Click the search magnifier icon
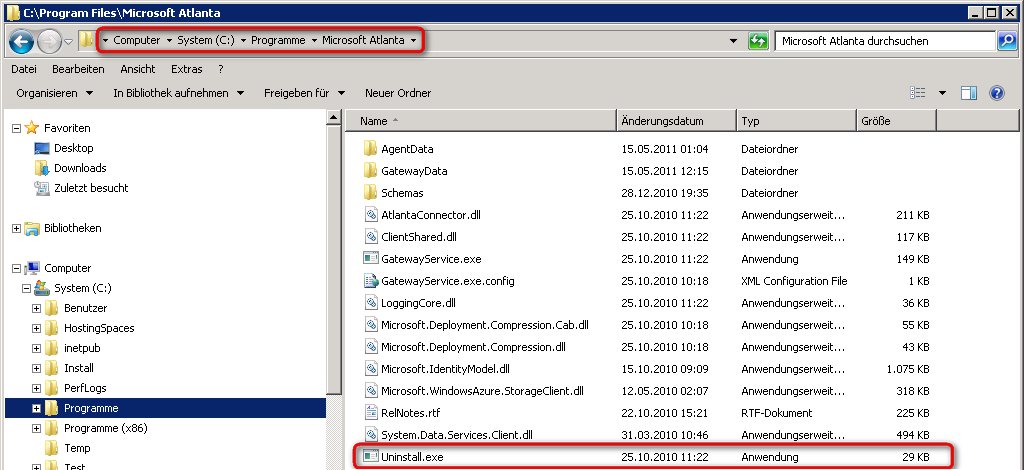 1007,41
